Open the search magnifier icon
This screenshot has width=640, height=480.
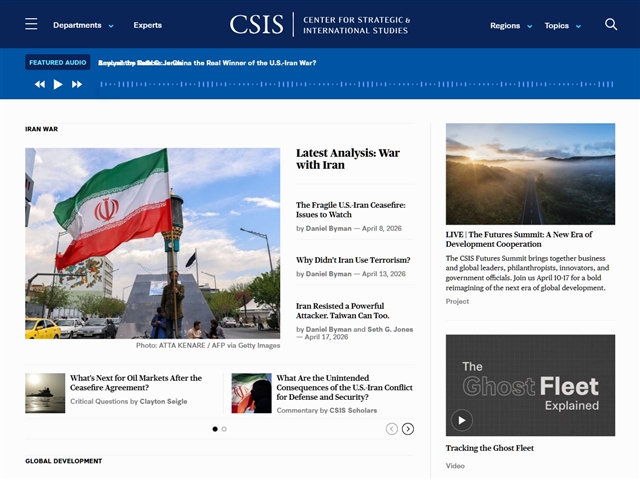[611, 24]
